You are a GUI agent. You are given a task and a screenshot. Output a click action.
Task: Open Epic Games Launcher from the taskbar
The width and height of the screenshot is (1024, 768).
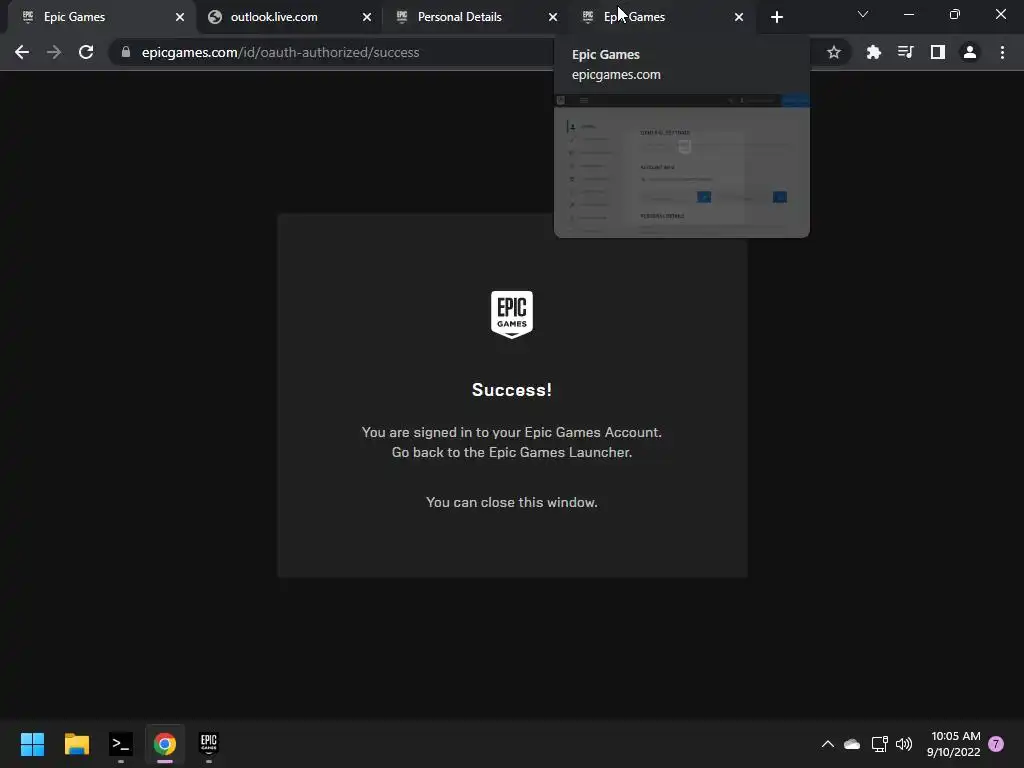coord(208,744)
